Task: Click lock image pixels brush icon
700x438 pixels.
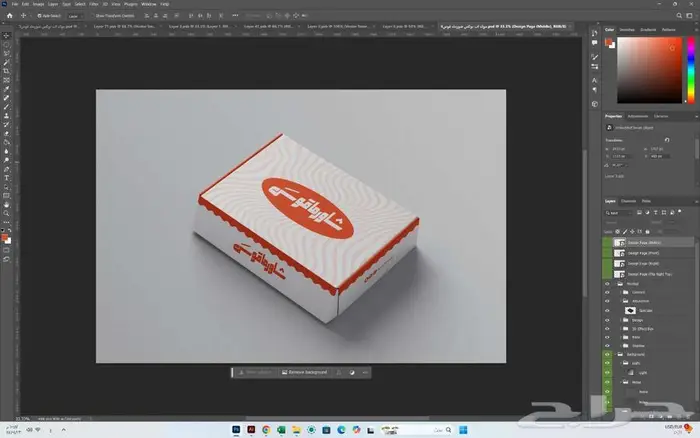Action: pyautogui.click(x=625, y=232)
